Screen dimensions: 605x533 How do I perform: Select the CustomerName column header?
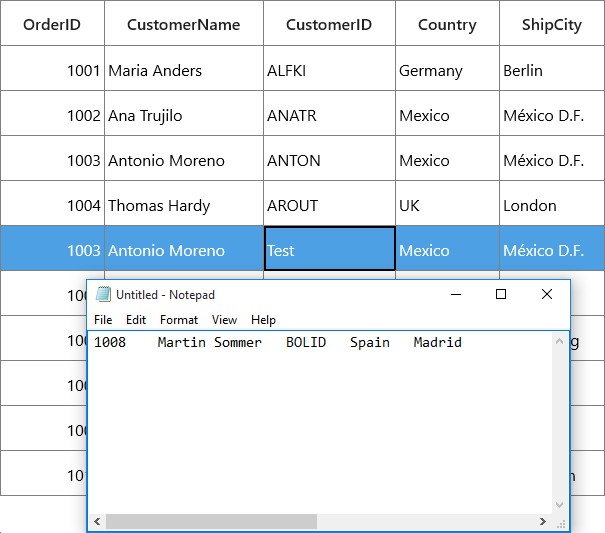tap(184, 23)
